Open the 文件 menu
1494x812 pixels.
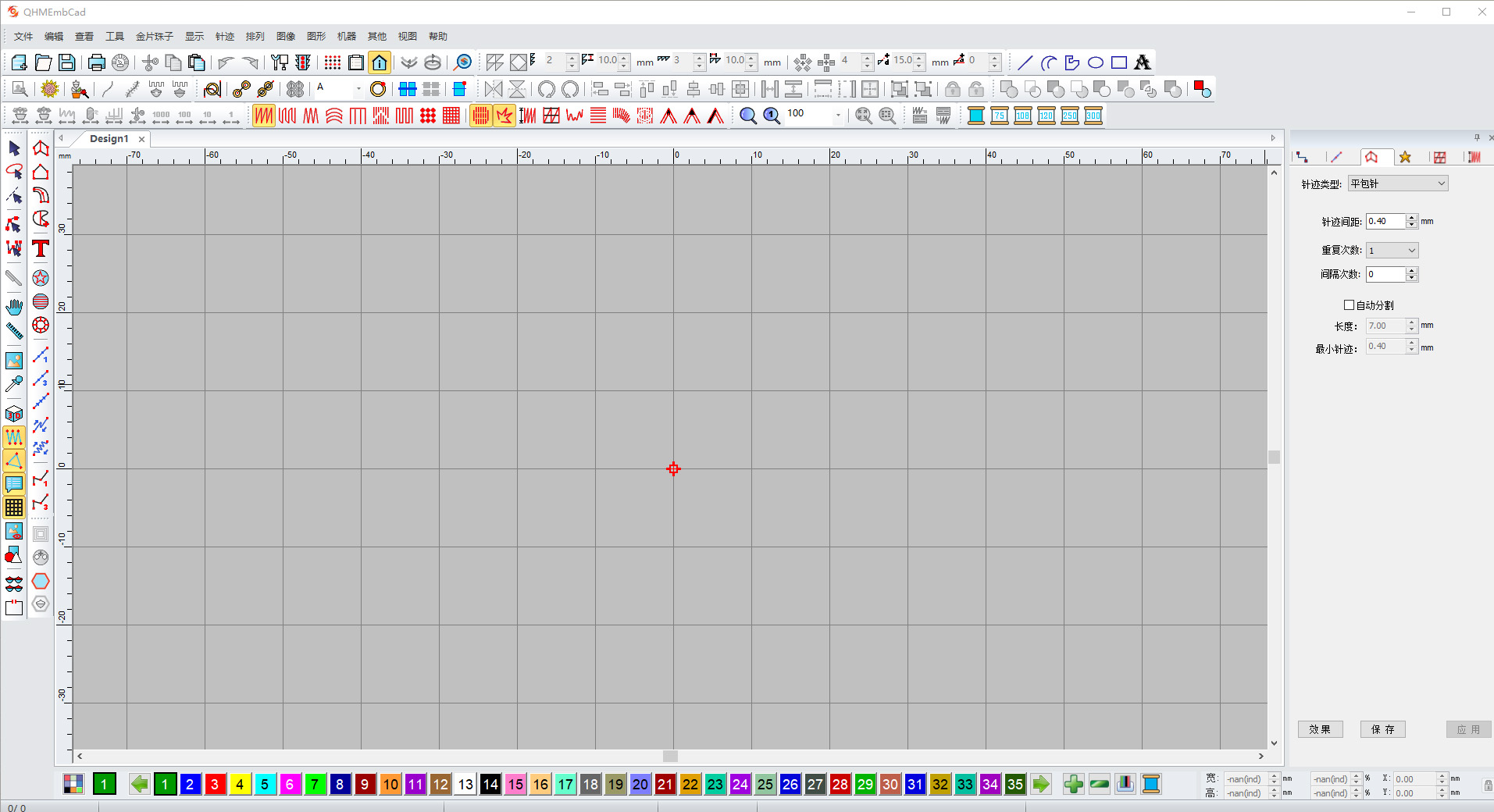23,37
